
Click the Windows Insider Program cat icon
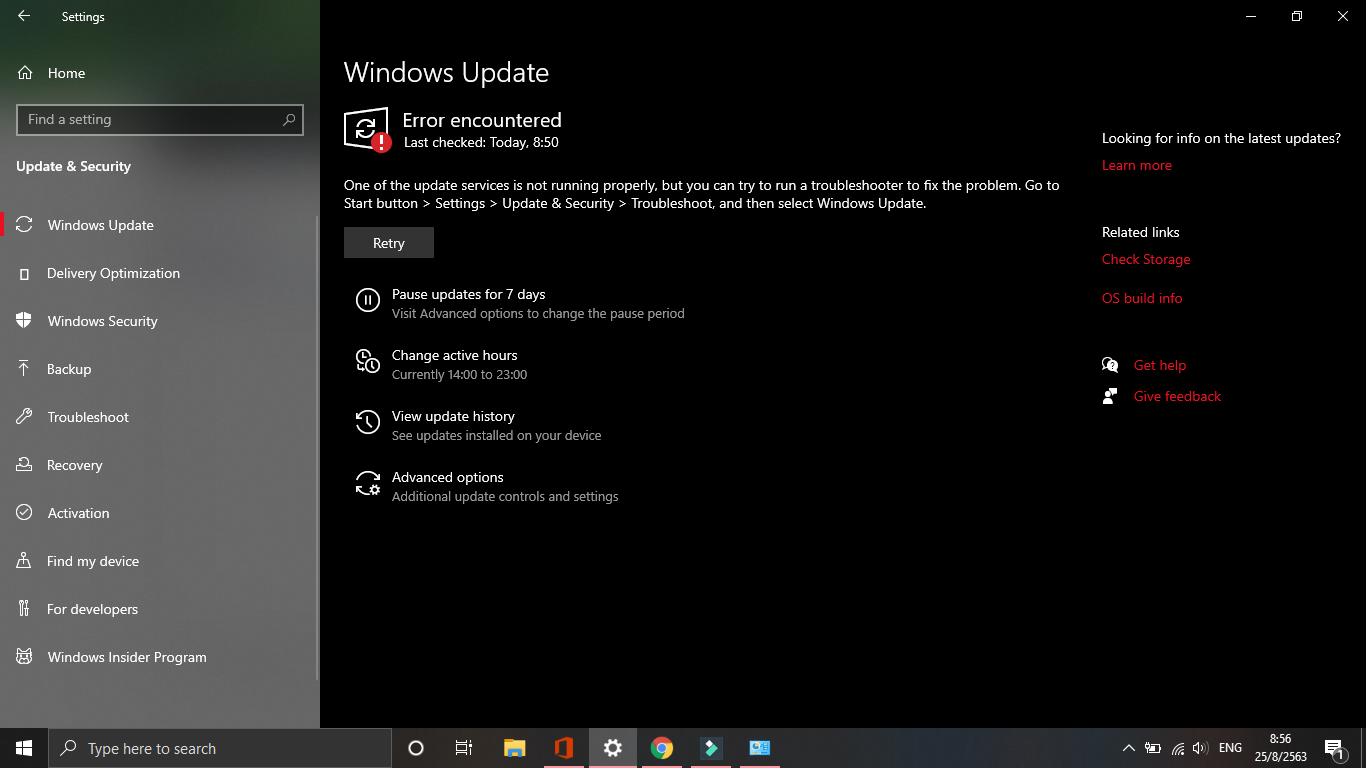[x=25, y=657]
